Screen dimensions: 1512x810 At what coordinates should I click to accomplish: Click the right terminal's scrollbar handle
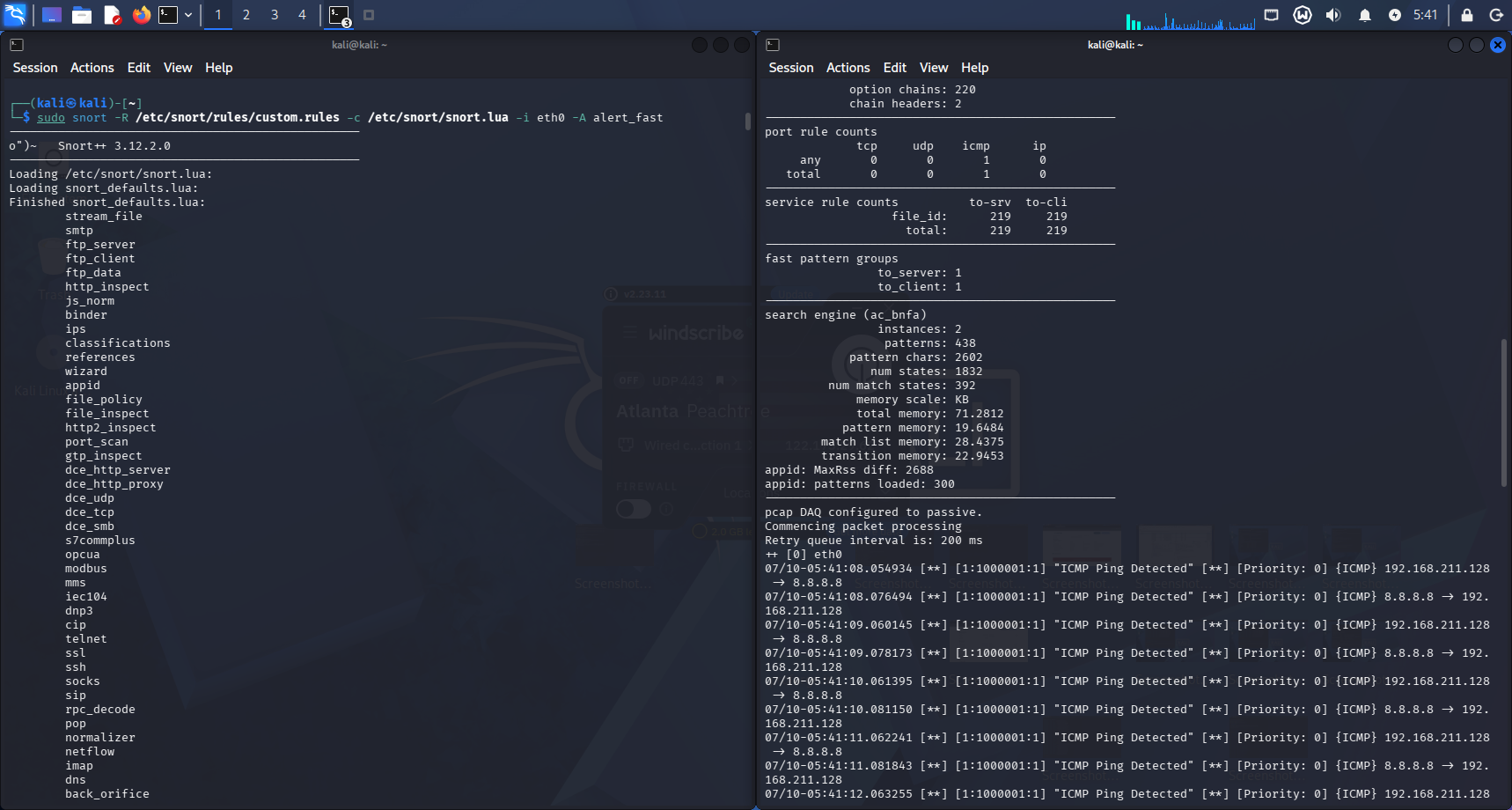click(x=1504, y=413)
